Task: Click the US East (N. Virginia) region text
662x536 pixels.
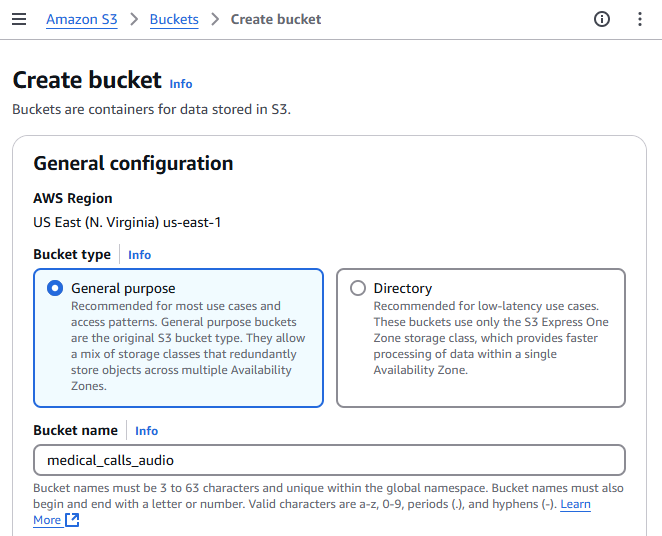Action: pos(127,222)
